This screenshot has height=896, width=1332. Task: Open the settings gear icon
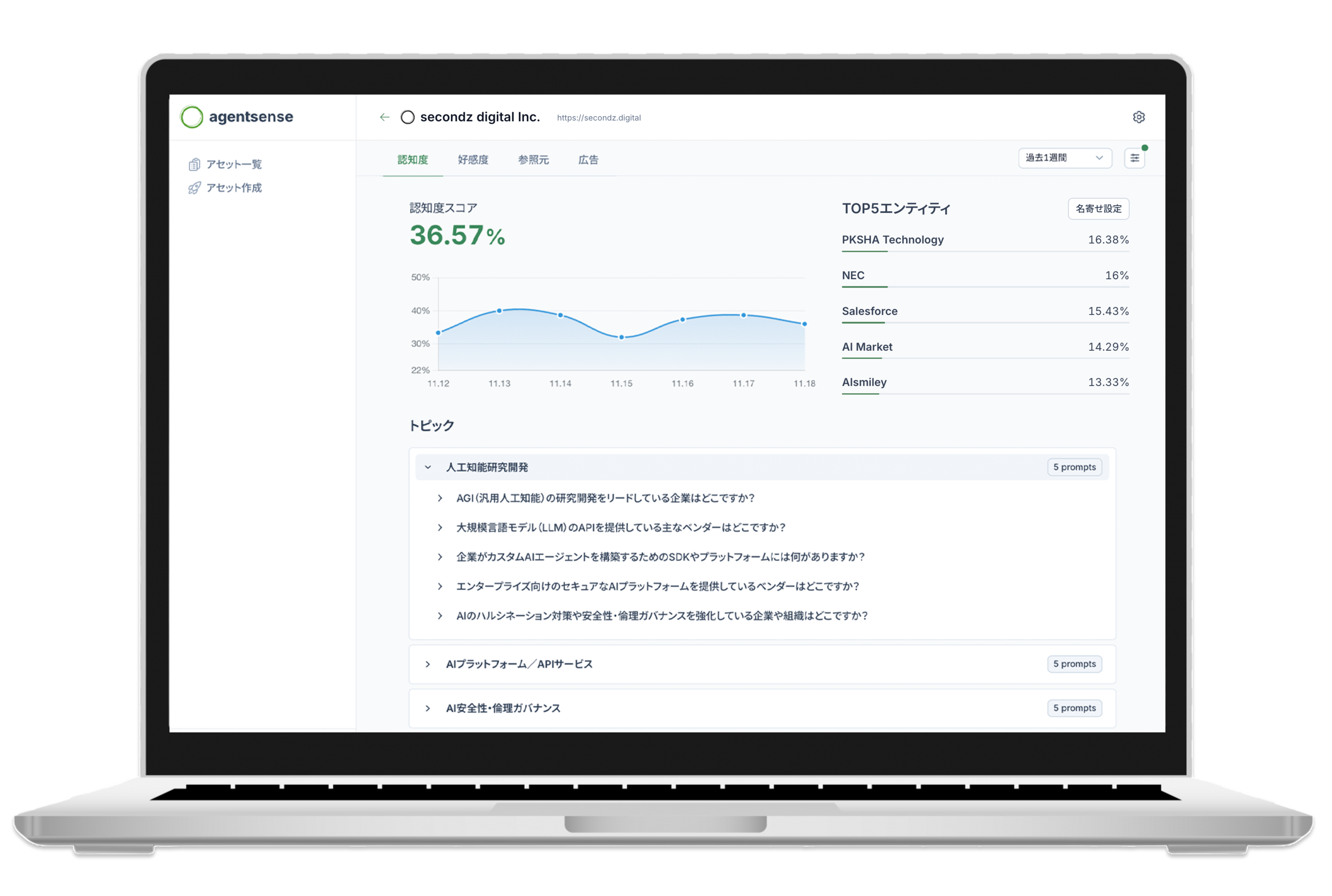(1138, 117)
